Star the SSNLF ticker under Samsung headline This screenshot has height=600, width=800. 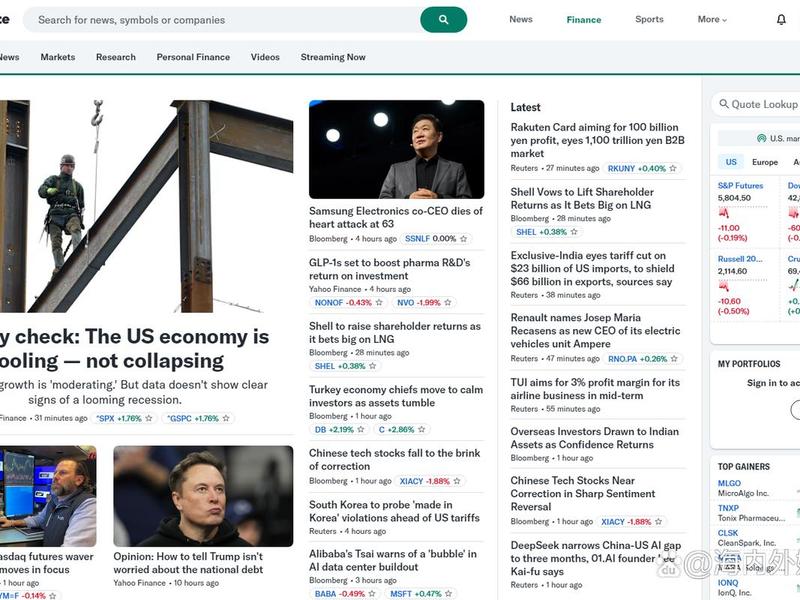[x=463, y=239]
